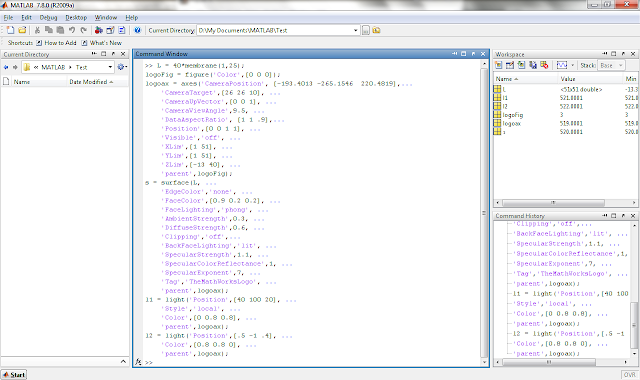Launch Simulink from the toolbar icon
Image resolution: width=640 pixels, height=380 pixels.
[x=98, y=30]
